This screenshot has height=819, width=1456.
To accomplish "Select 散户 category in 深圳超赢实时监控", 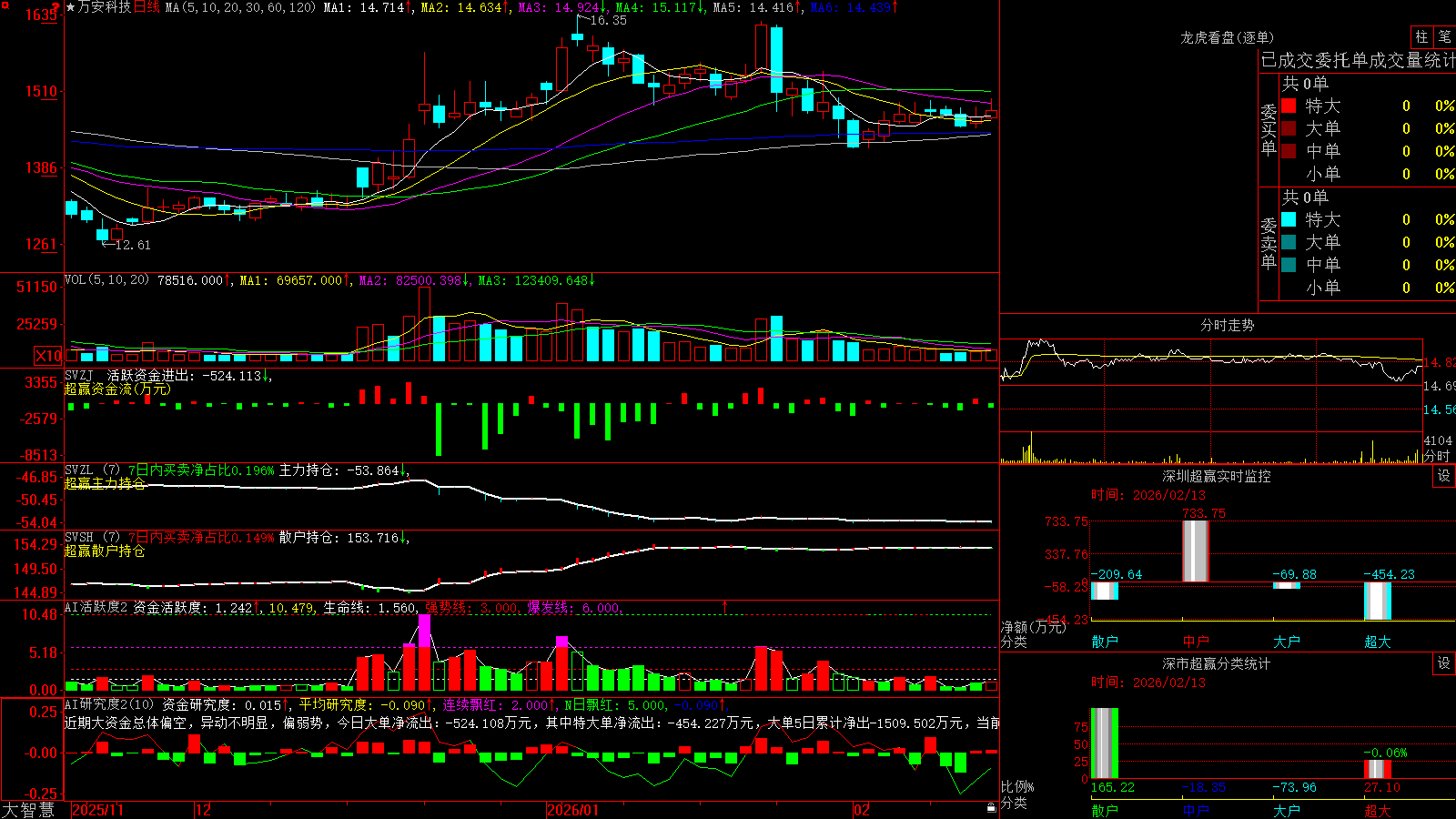I will coord(1105,642).
